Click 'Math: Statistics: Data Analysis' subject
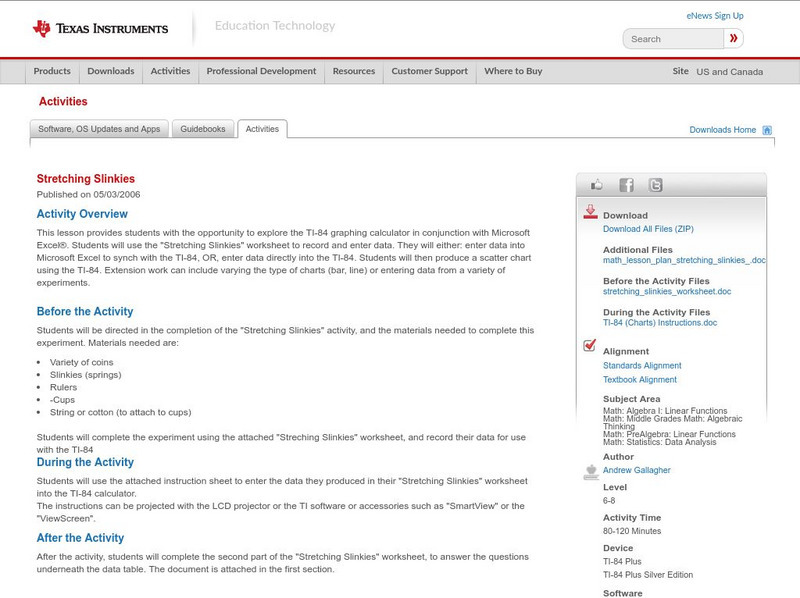The height and width of the screenshot is (598, 800). 660,442
